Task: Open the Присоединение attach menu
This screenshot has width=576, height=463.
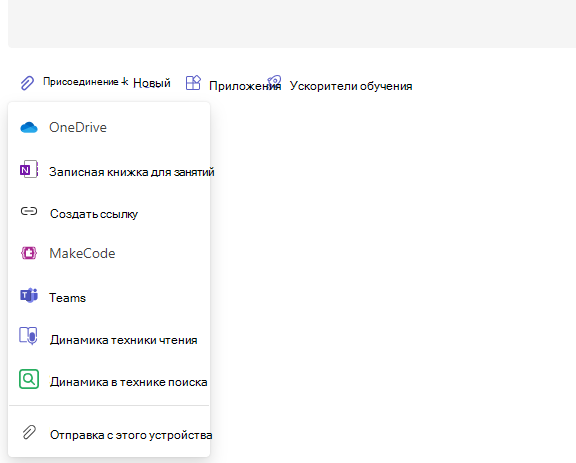Action: pyautogui.click(x=80, y=82)
